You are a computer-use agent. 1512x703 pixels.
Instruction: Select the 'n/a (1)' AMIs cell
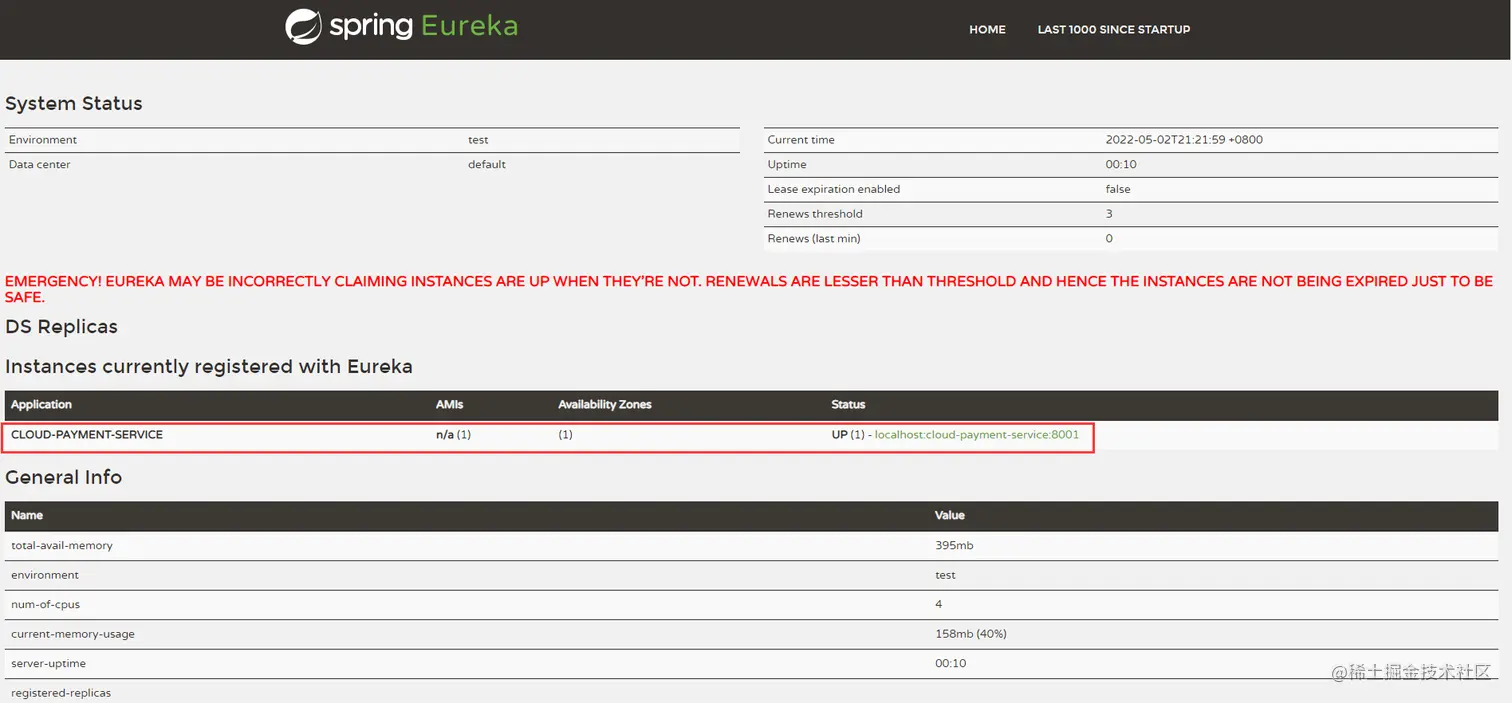click(x=453, y=435)
